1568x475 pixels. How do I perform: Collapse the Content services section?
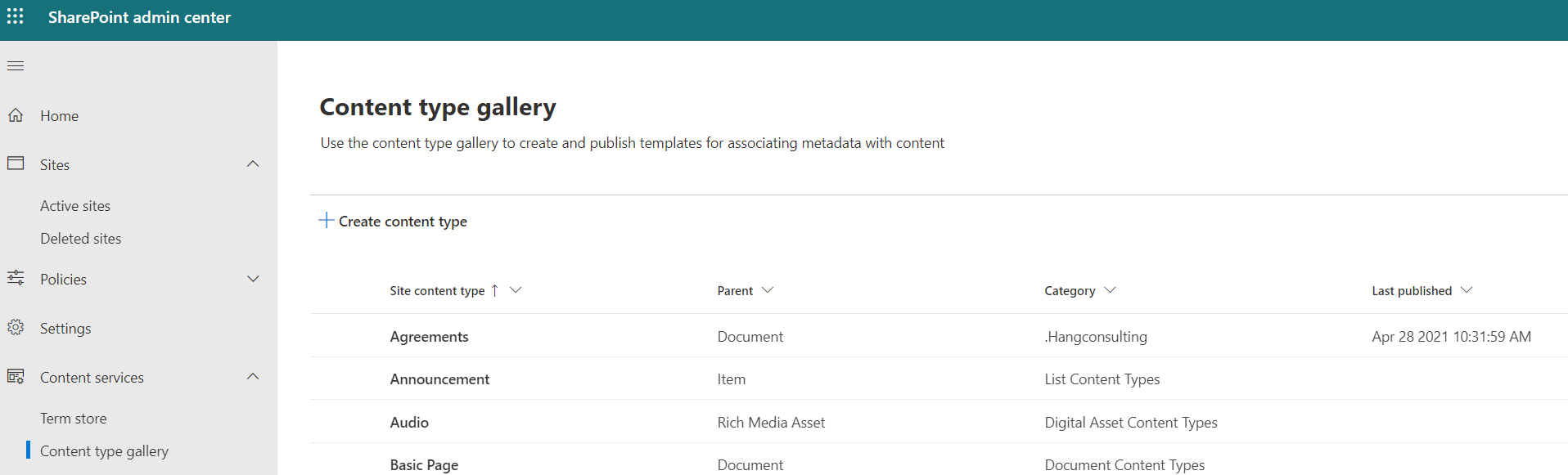[253, 377]
